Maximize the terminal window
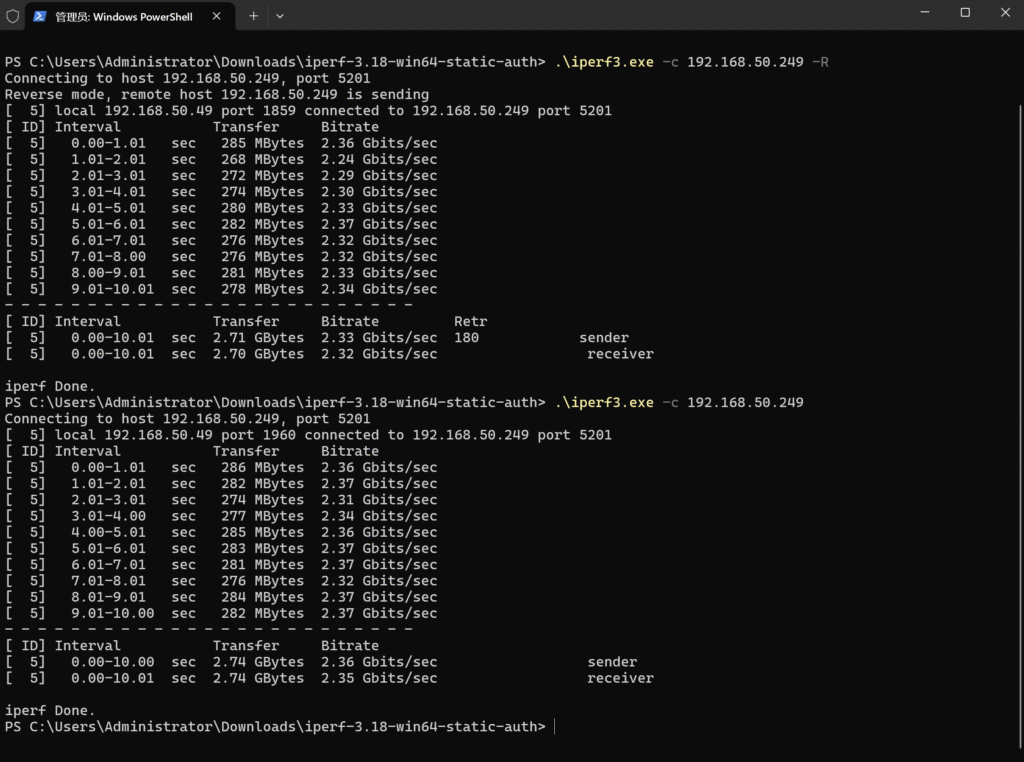 click(x=965, y=13)
